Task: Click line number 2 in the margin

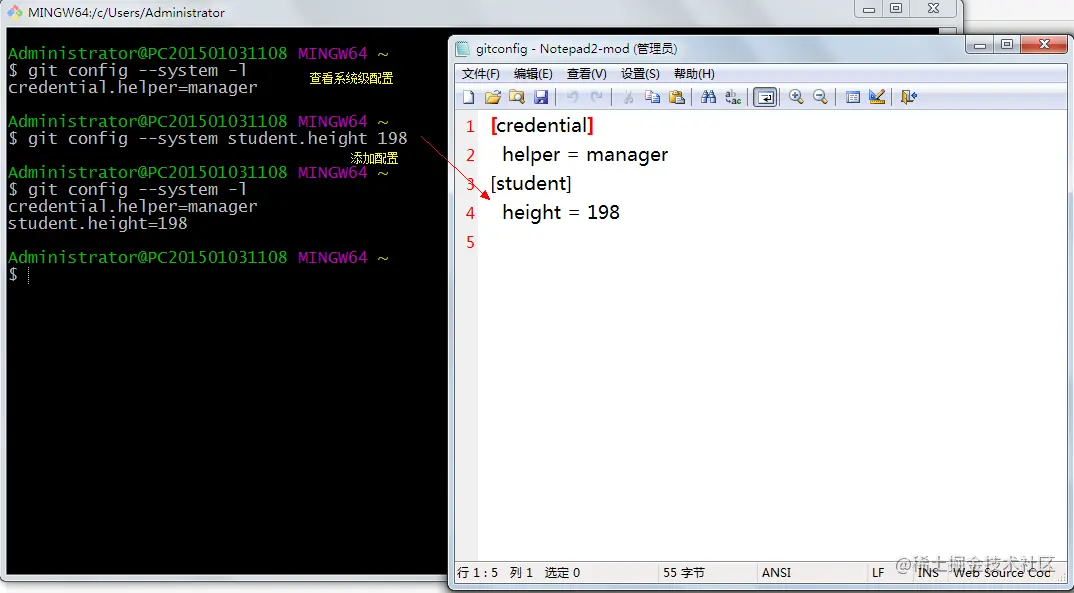Action: [470, 155]
